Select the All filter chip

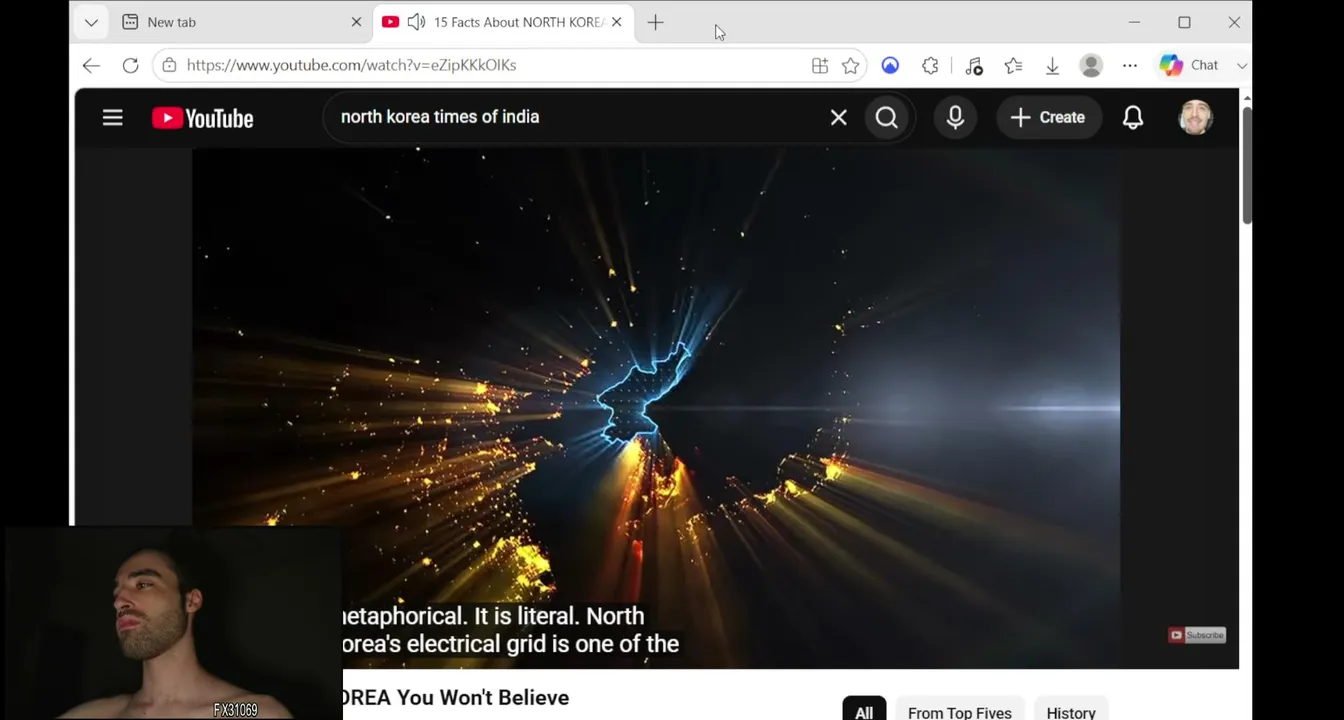(x=864, y=712)
